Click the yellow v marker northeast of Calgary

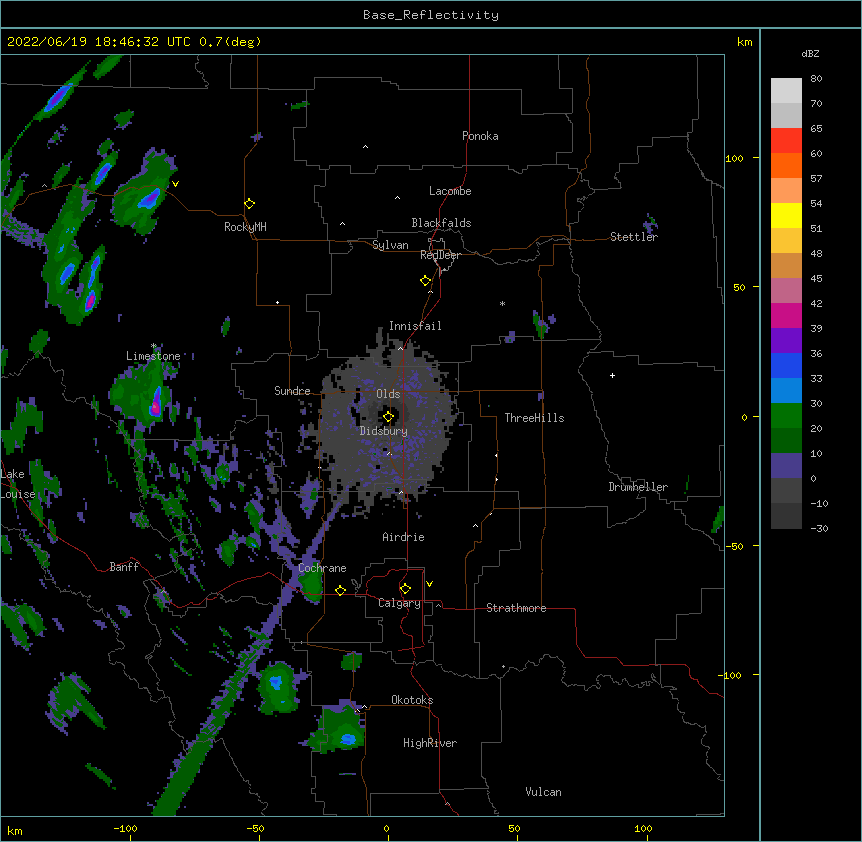pyautogui.click(x=429, y=584)
